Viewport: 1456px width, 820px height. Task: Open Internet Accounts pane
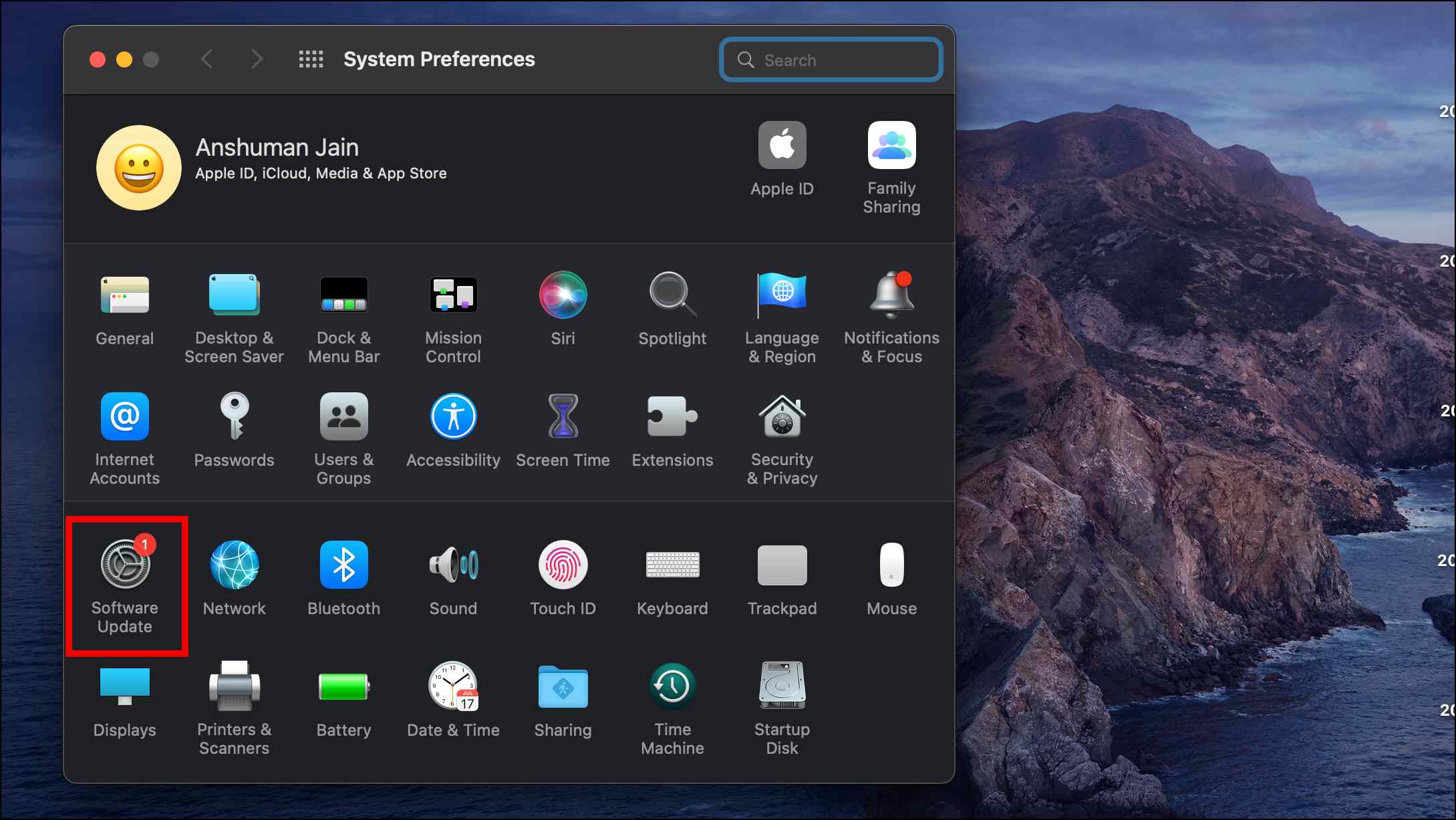click(125, 439)
